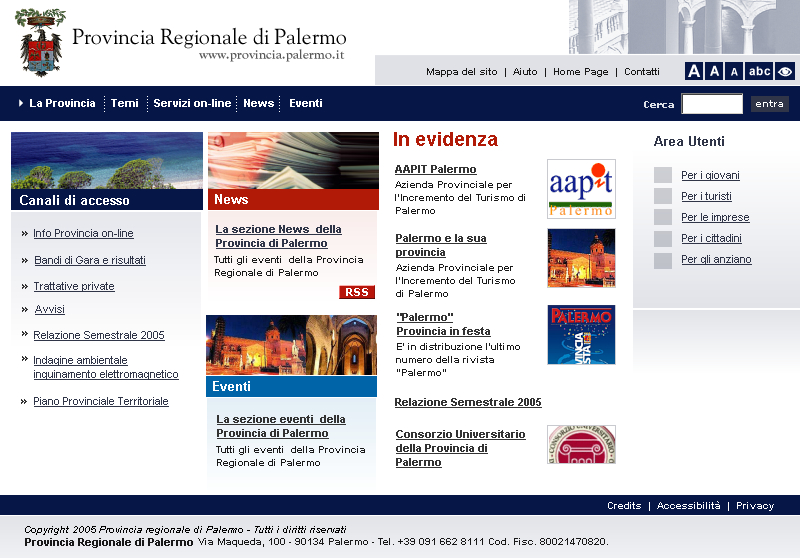Viewport: 800px width, 558px height.
Task: Open the Eventi menu item
Action: [x=306, y=103]
